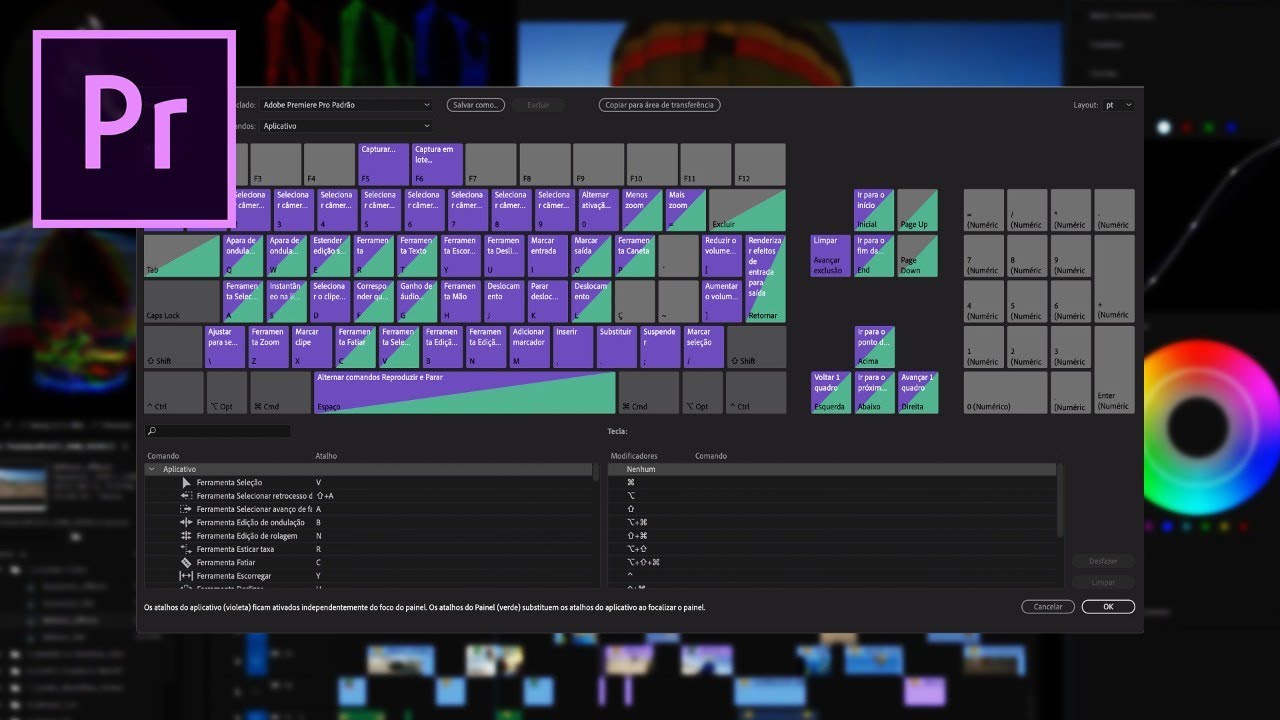This screenshot has width=1280, height=720.
Task: Click the Ferramenta Esticar taxa icon
Action: click(x=186, y=549)
